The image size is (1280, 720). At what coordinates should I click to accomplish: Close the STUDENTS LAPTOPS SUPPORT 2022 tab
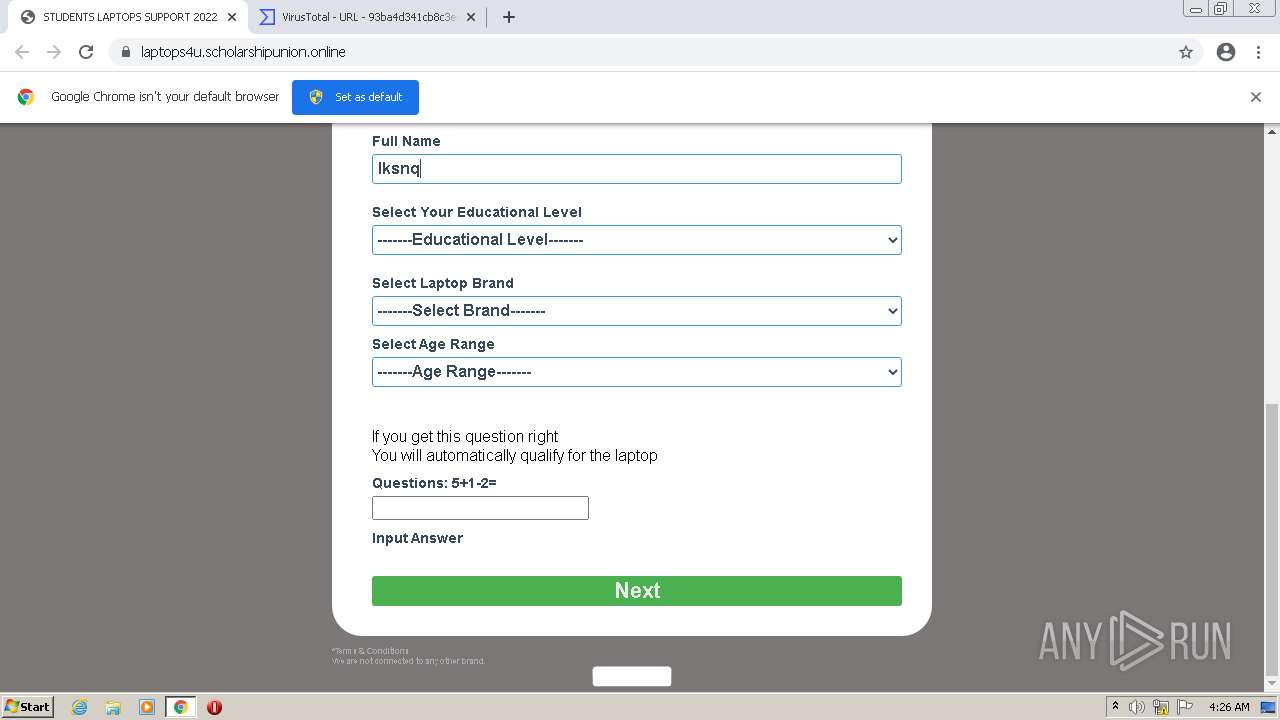tap(231, 17)
